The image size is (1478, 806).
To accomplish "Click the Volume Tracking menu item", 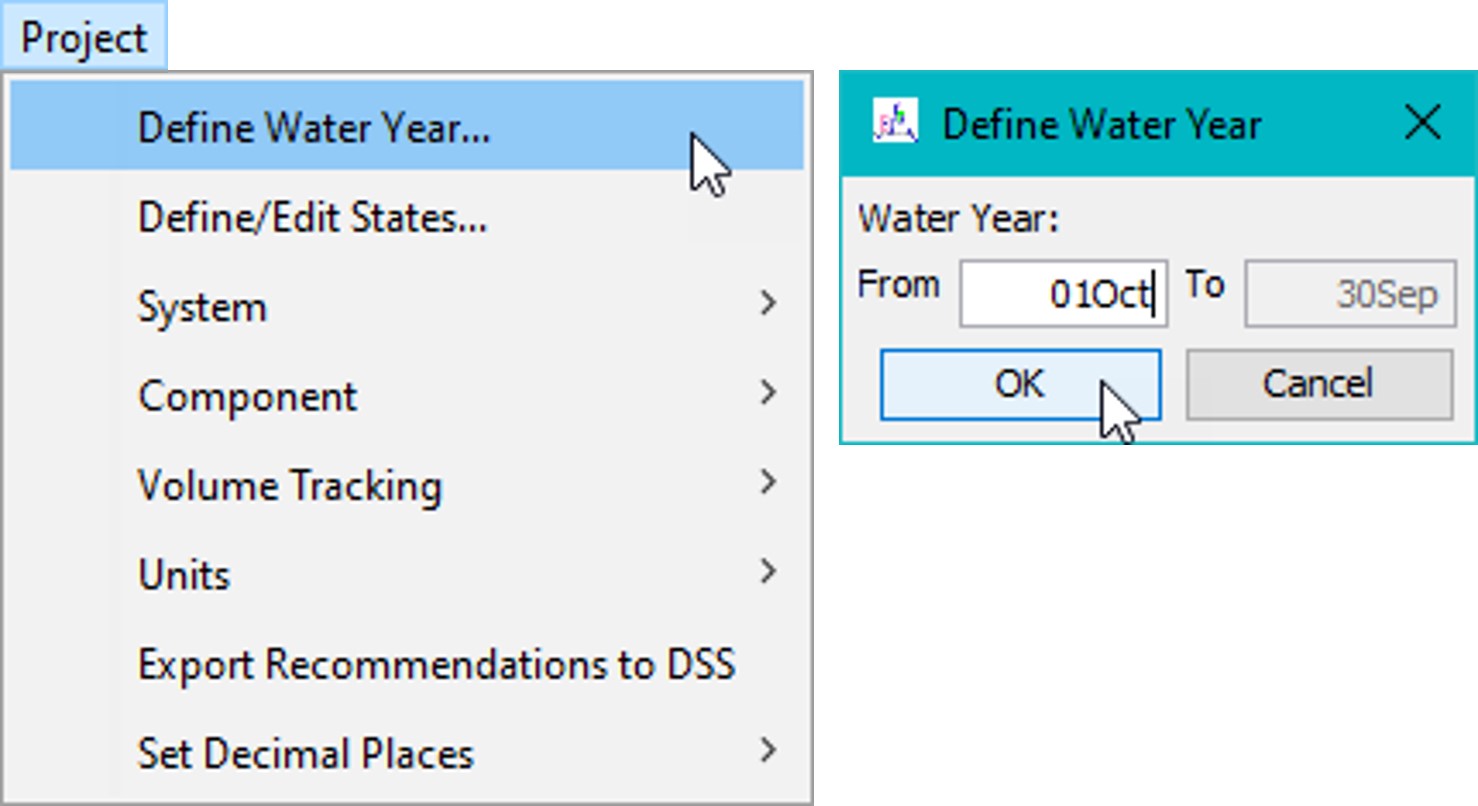I will click(x=290, y=485).
